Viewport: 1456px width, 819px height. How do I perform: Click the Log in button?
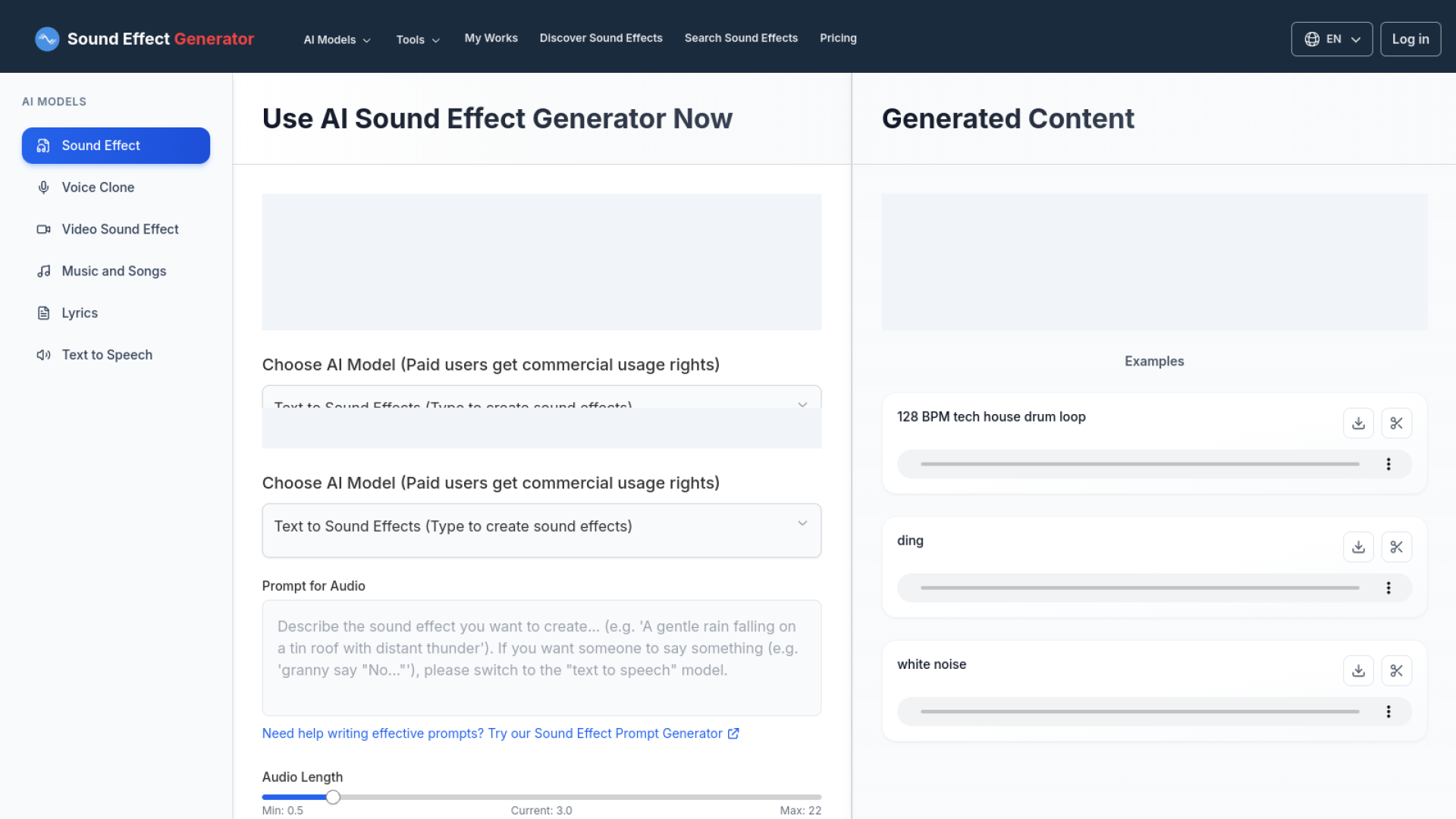pos(1410,39)
